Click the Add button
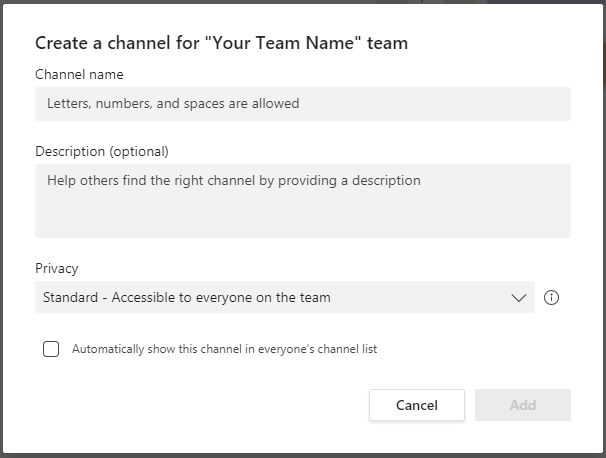This screenshot has width=606, height=458. (522, 405)
